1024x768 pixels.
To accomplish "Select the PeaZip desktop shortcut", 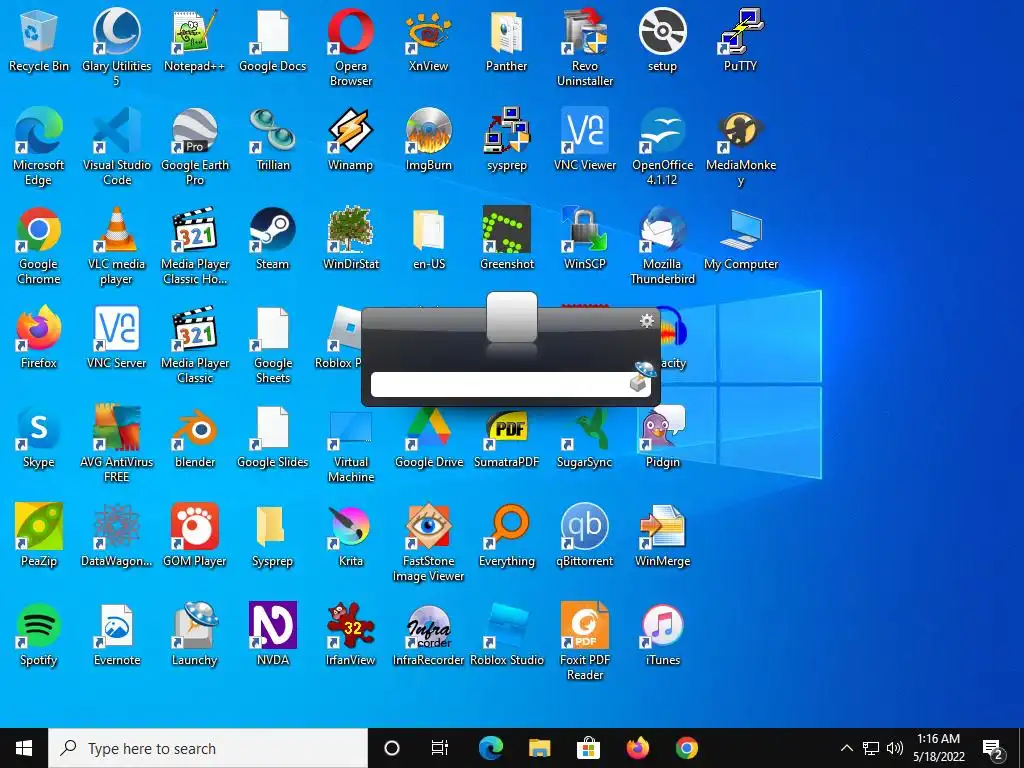I will (x=39, y=536).
